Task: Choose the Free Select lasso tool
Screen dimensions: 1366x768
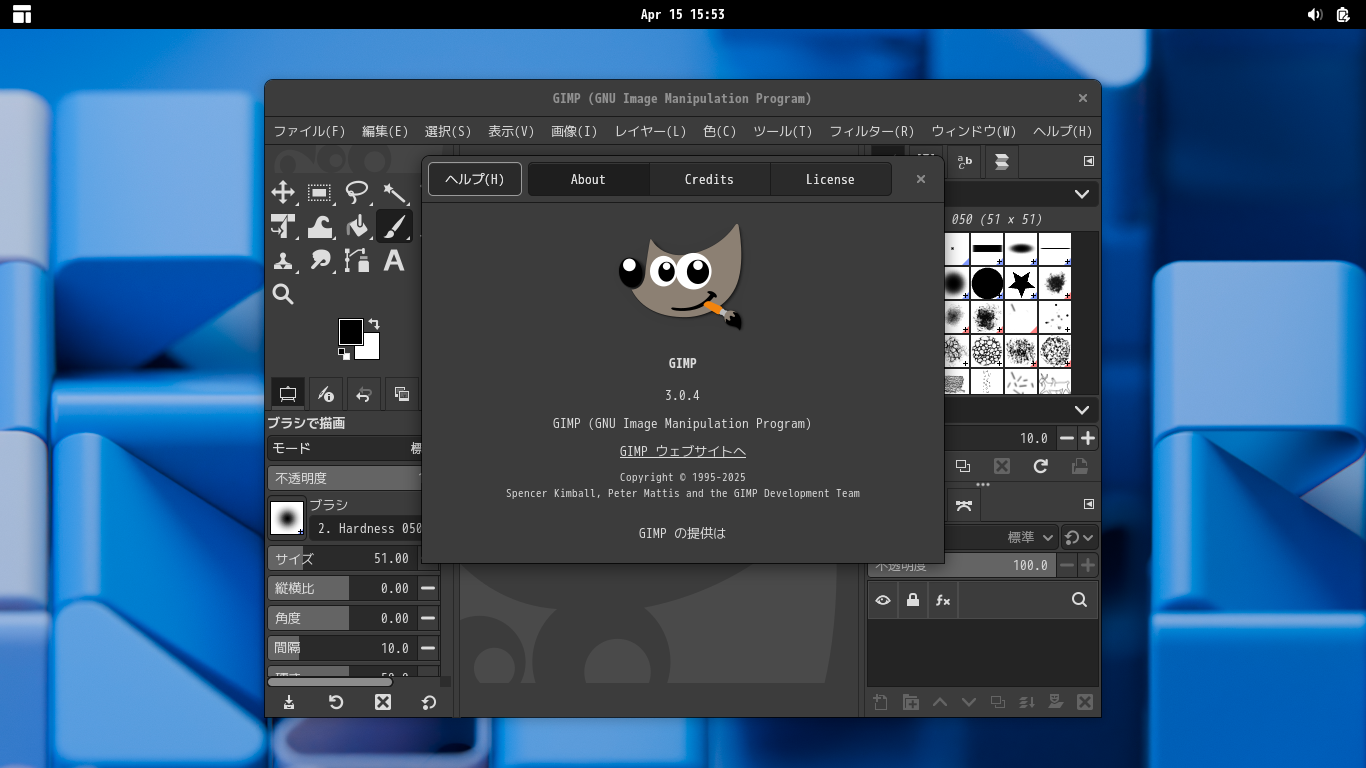Action: [357, 193]
